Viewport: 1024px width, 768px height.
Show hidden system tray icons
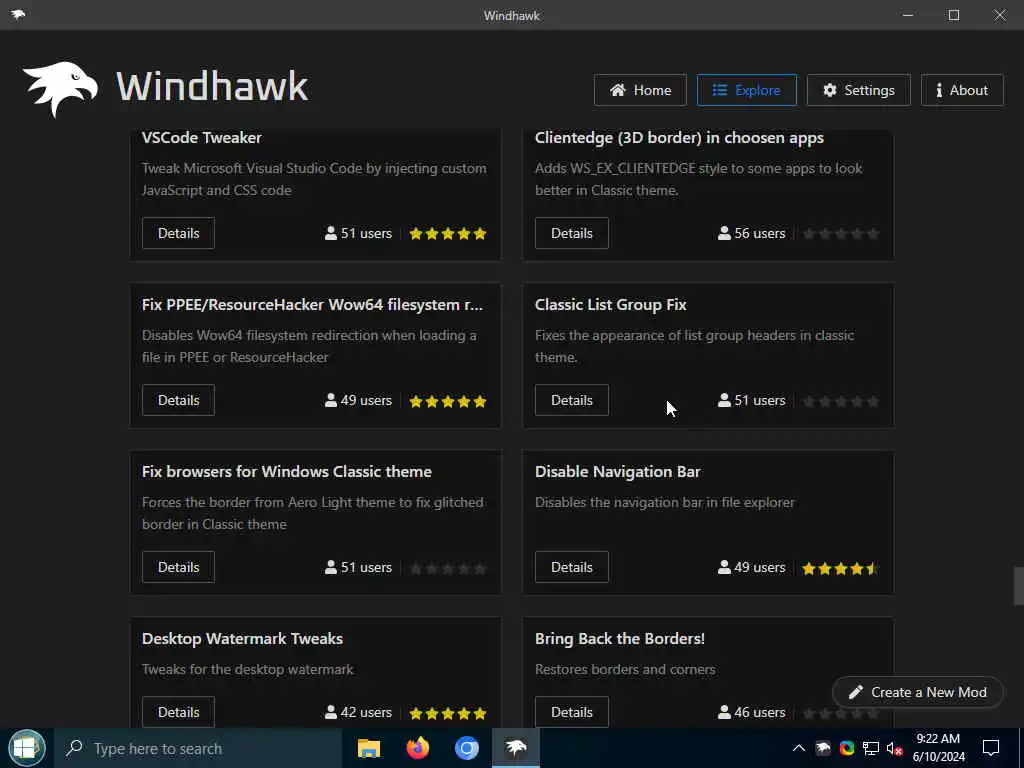[x=799, y=748]
